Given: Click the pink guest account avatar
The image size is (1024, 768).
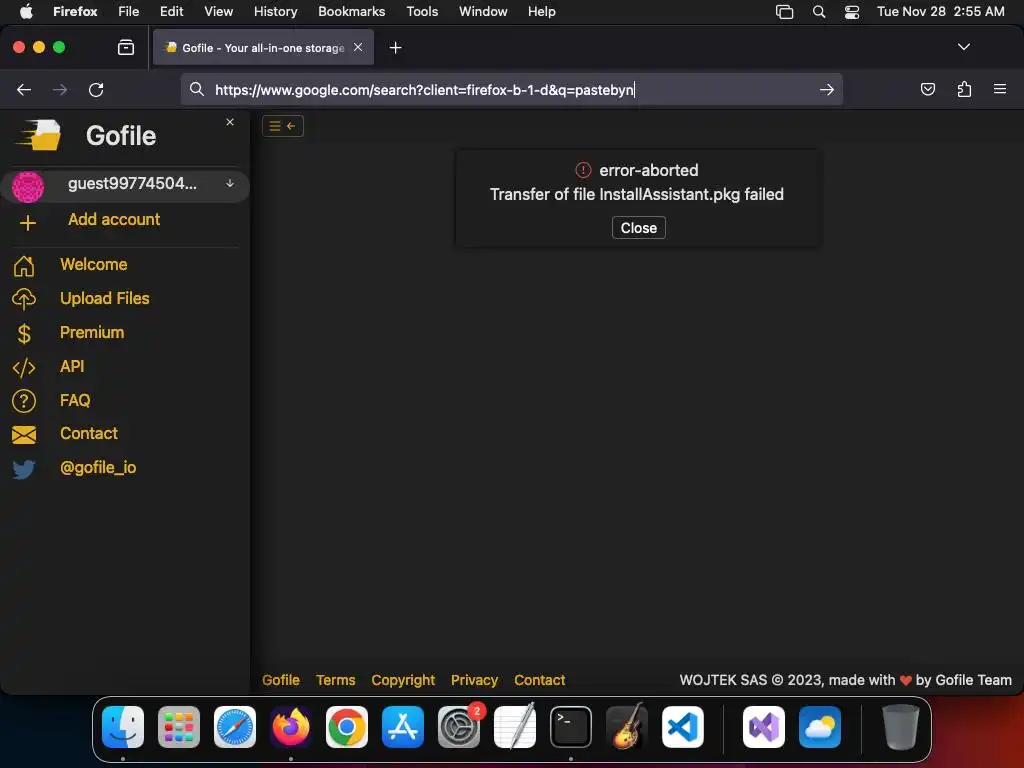Looking at the screenshot, I should pos(28,187).
